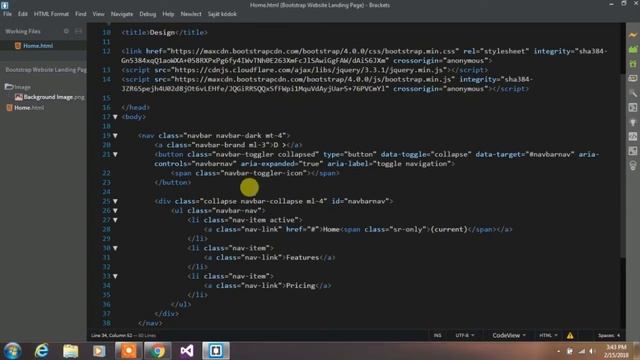Click volume speaker icon in system tray

pos(592,351)
